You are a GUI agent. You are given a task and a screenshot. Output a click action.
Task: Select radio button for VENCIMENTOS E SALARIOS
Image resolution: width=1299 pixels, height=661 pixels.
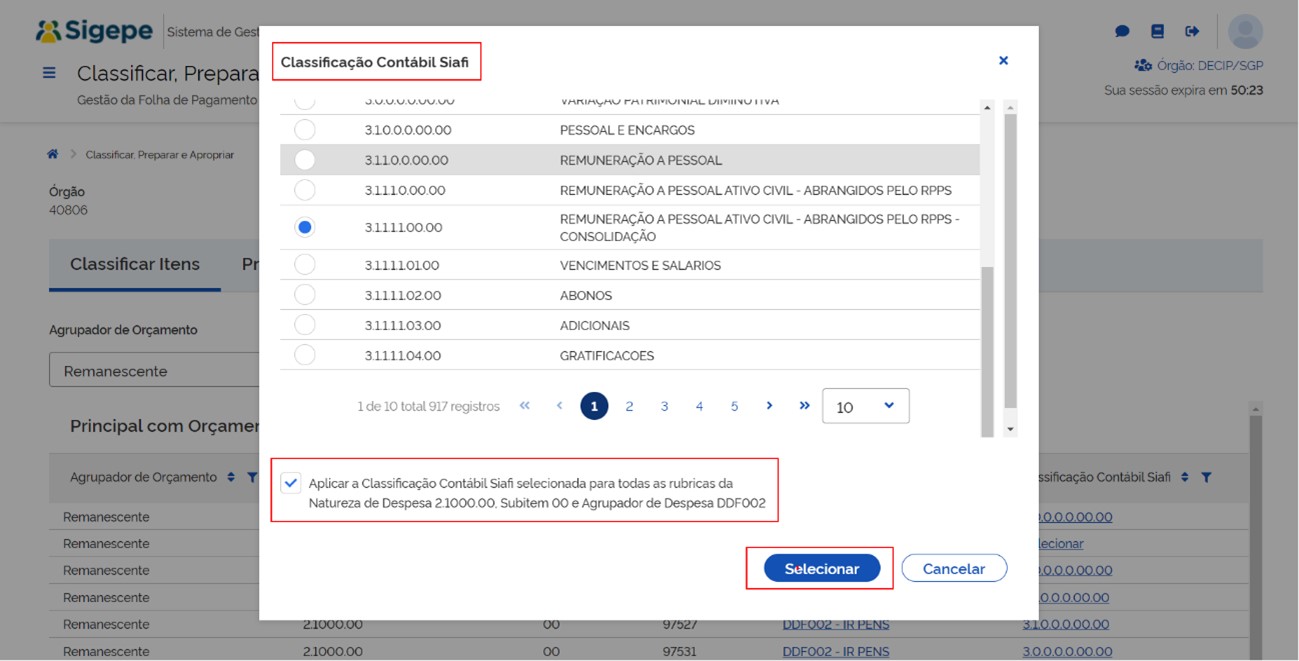coord(305,265)
